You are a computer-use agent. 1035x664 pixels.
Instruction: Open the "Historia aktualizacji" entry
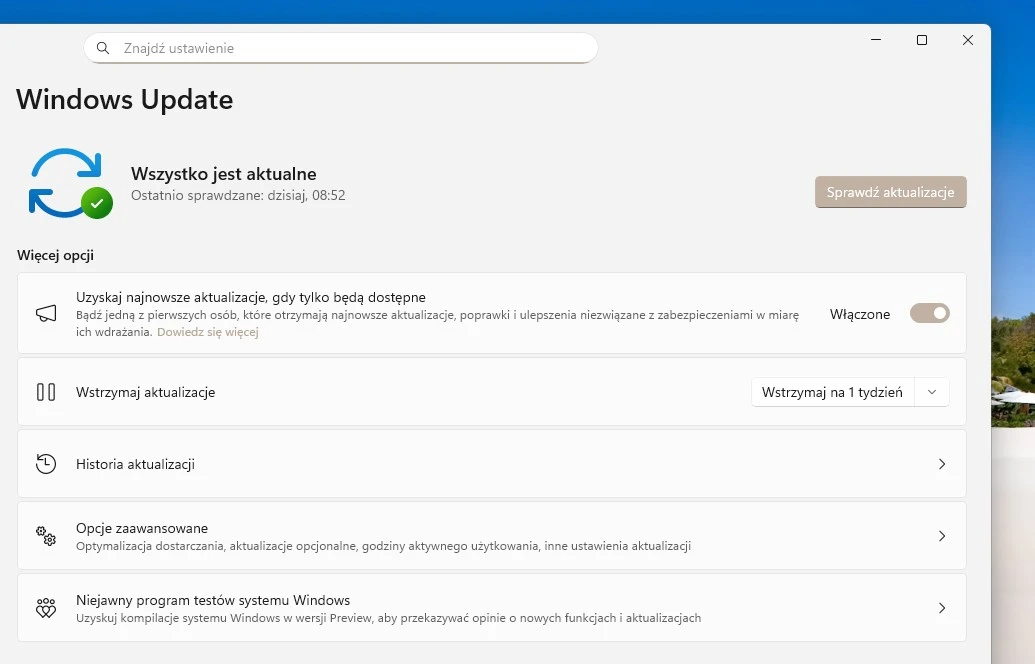135,464
